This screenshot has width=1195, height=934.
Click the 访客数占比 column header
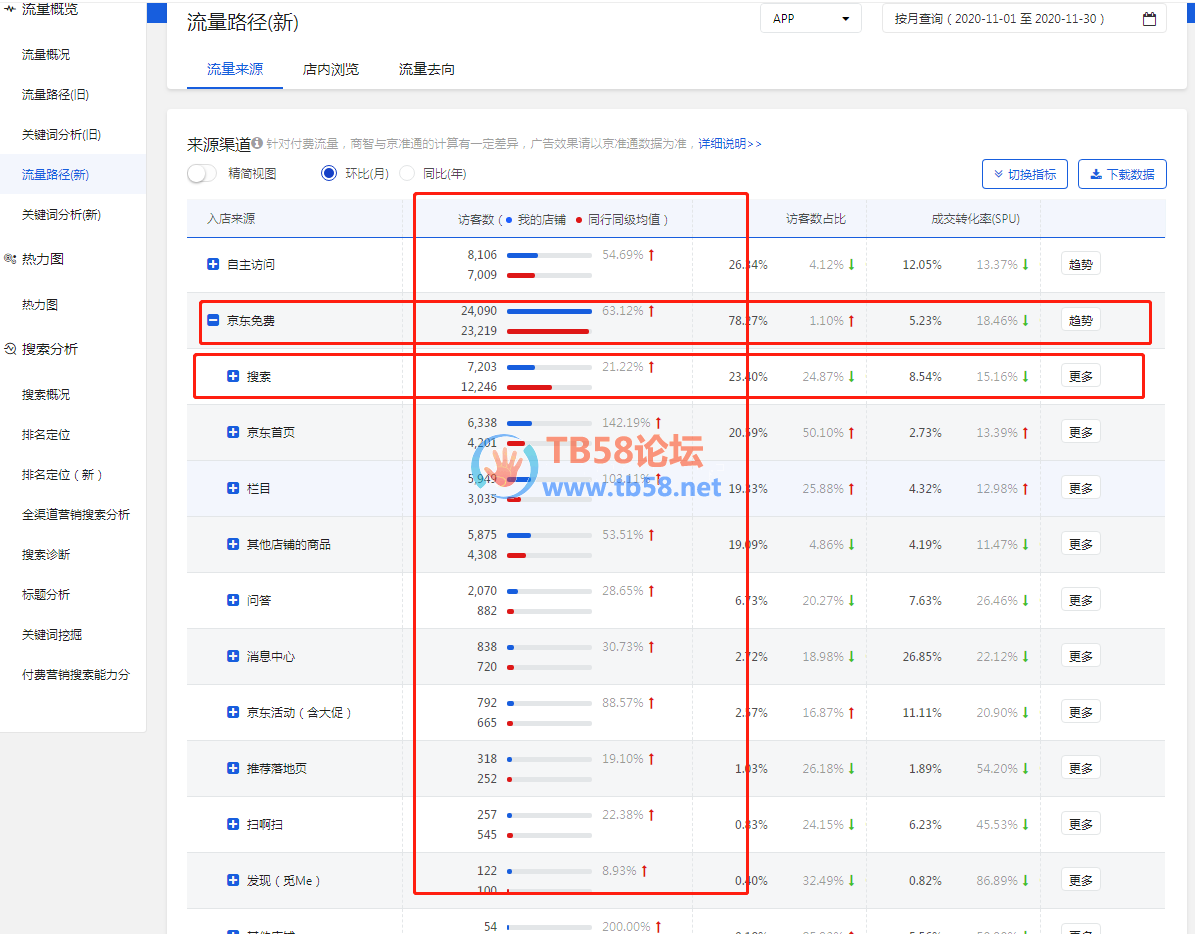pyautogui.click(x=815, y=219)
